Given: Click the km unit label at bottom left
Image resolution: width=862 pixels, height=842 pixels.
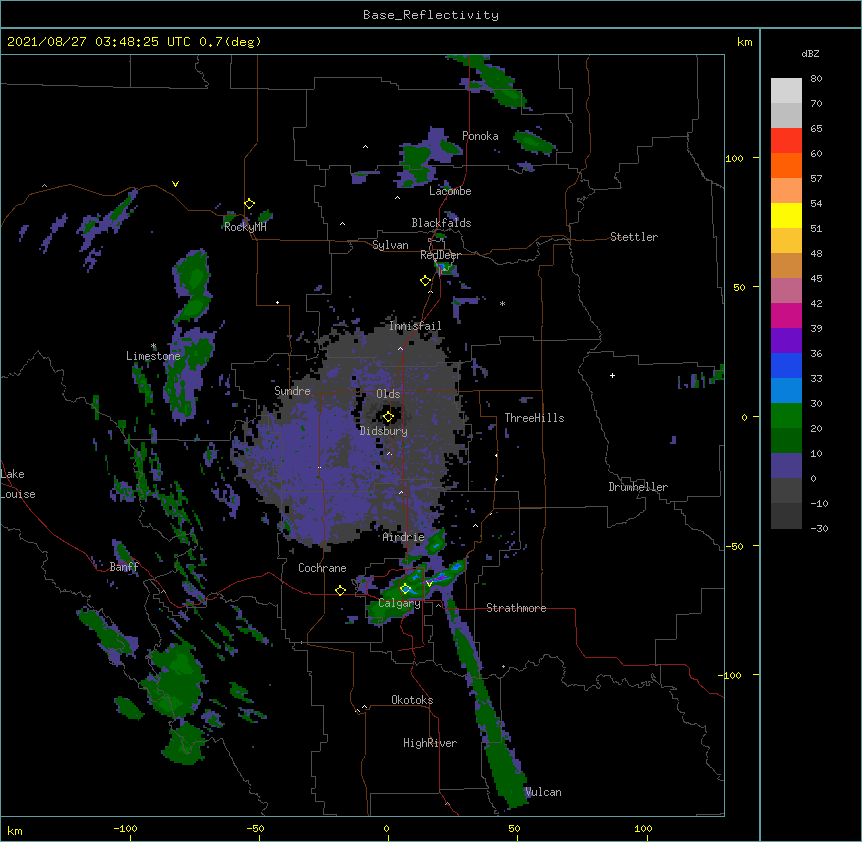Looking at the screenshot, I should point(15,831).
